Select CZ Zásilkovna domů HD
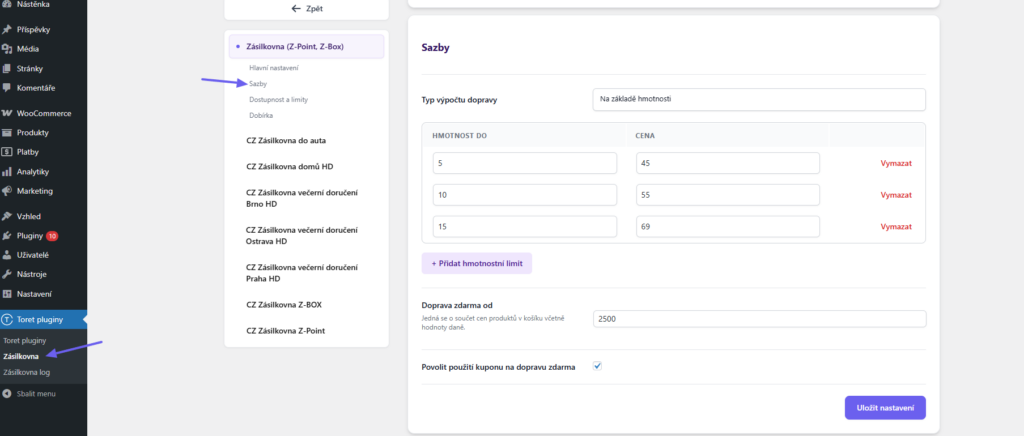The height and width of the screenshot is (436, 1024). click(290, 166)
